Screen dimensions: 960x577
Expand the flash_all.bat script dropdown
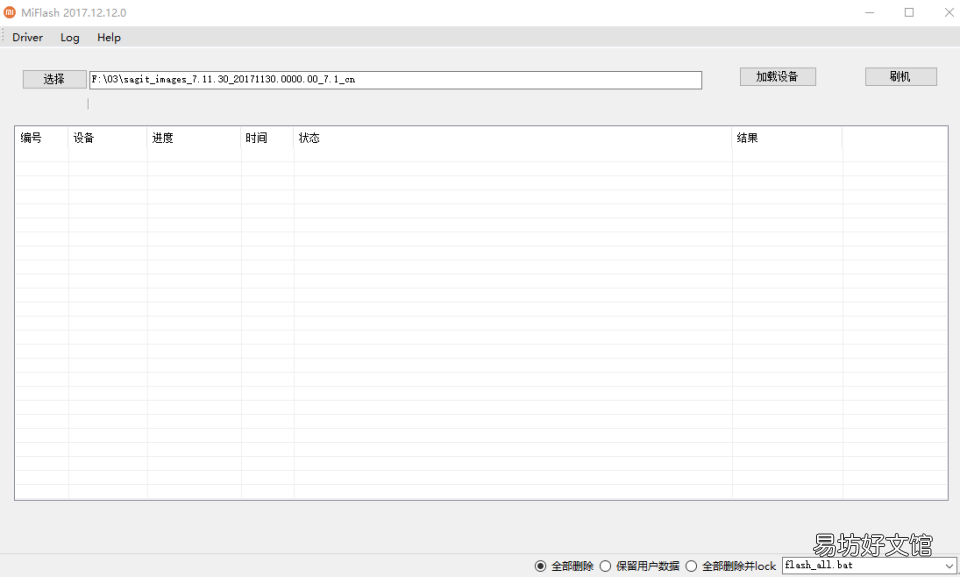pyautogui.click(x=949, y=566)
